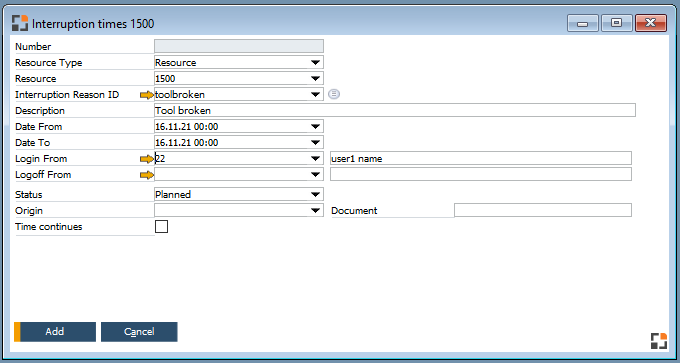
Task: Click the Description field containing Tool broken
Action: coord(395,110)
